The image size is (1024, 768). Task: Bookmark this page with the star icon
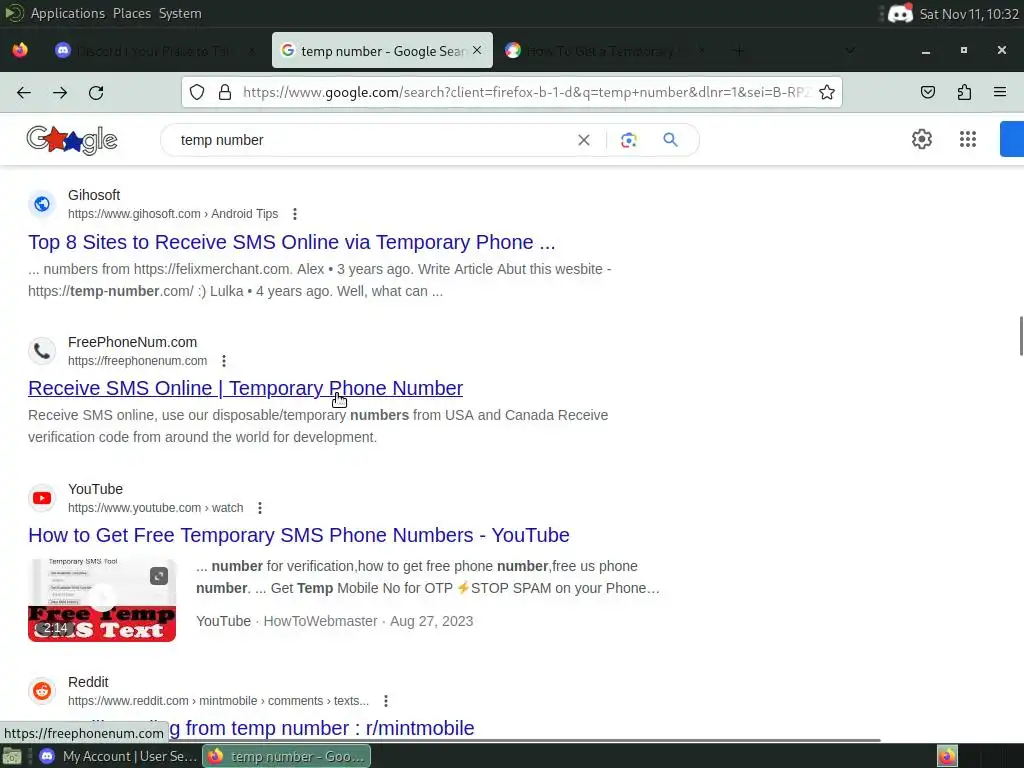pyautogui.click(x=827, y=92)
